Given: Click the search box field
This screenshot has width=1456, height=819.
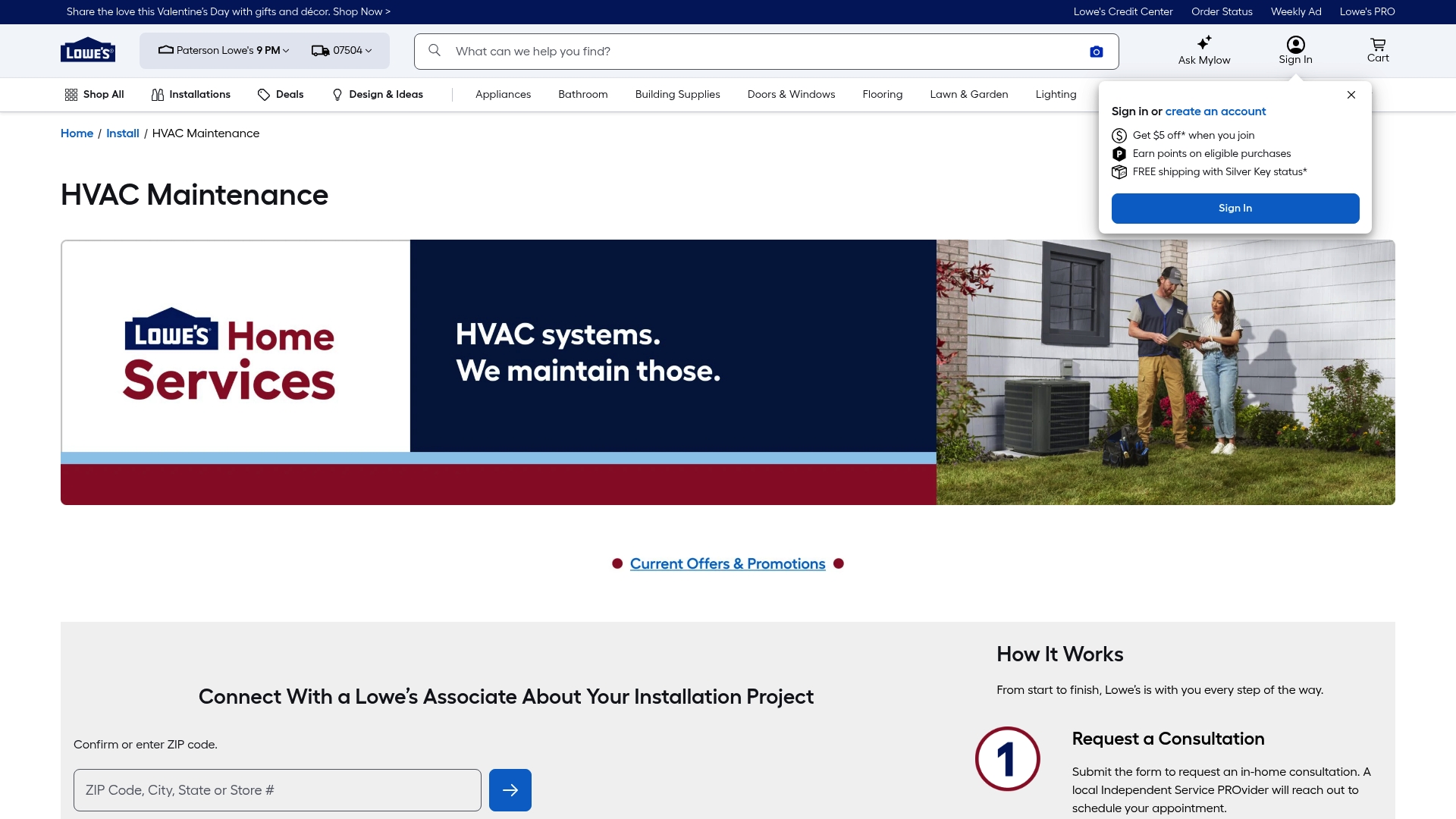Looking at the screenshot, I should [x=766, y=52].
